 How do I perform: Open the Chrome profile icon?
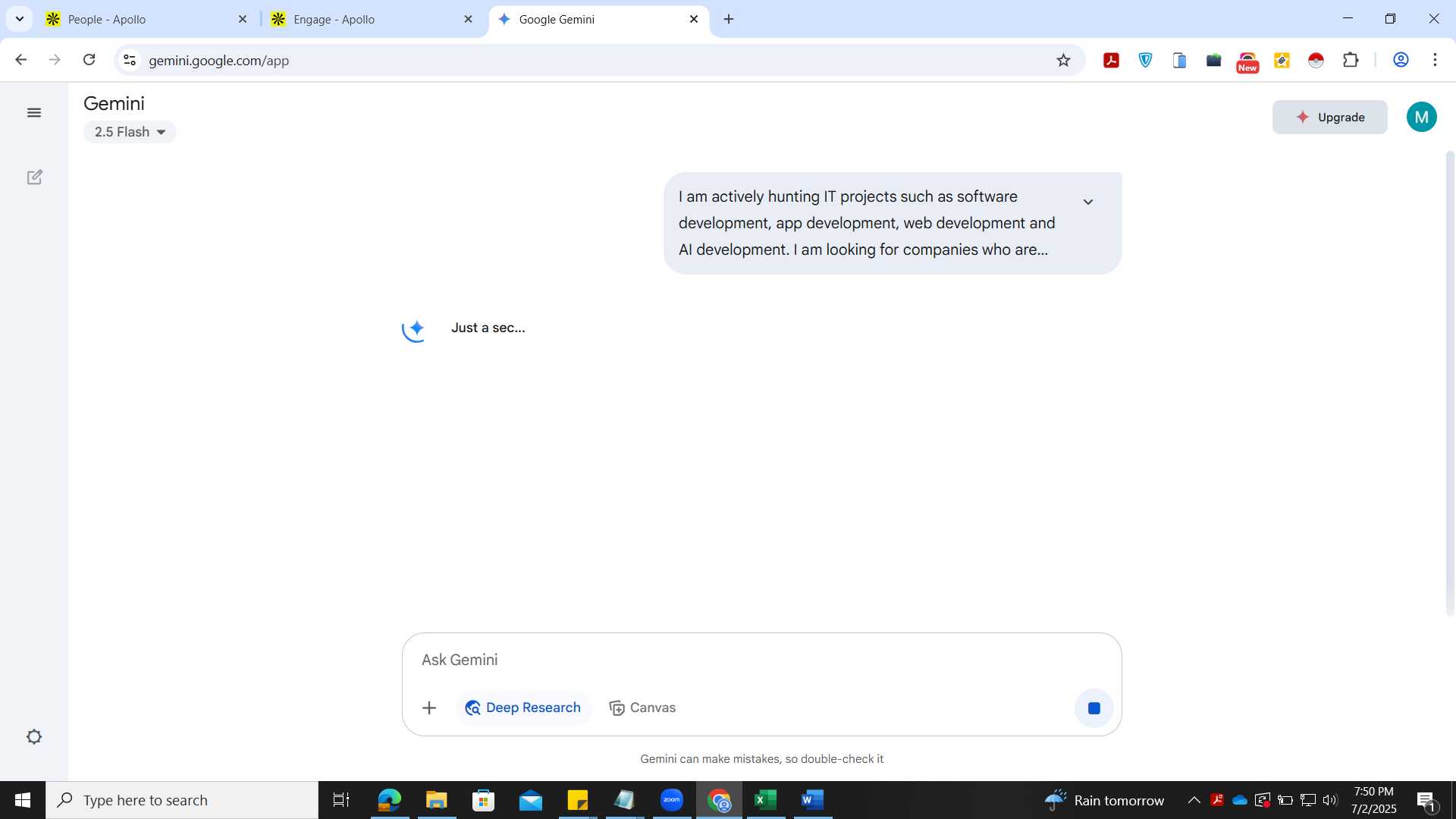click(x=1401, y=60)
